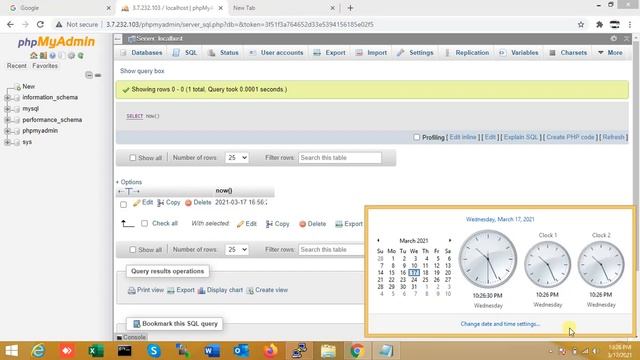Open the Import tab
The width and height of the screenshot is (640, 360).
[371, 53]
